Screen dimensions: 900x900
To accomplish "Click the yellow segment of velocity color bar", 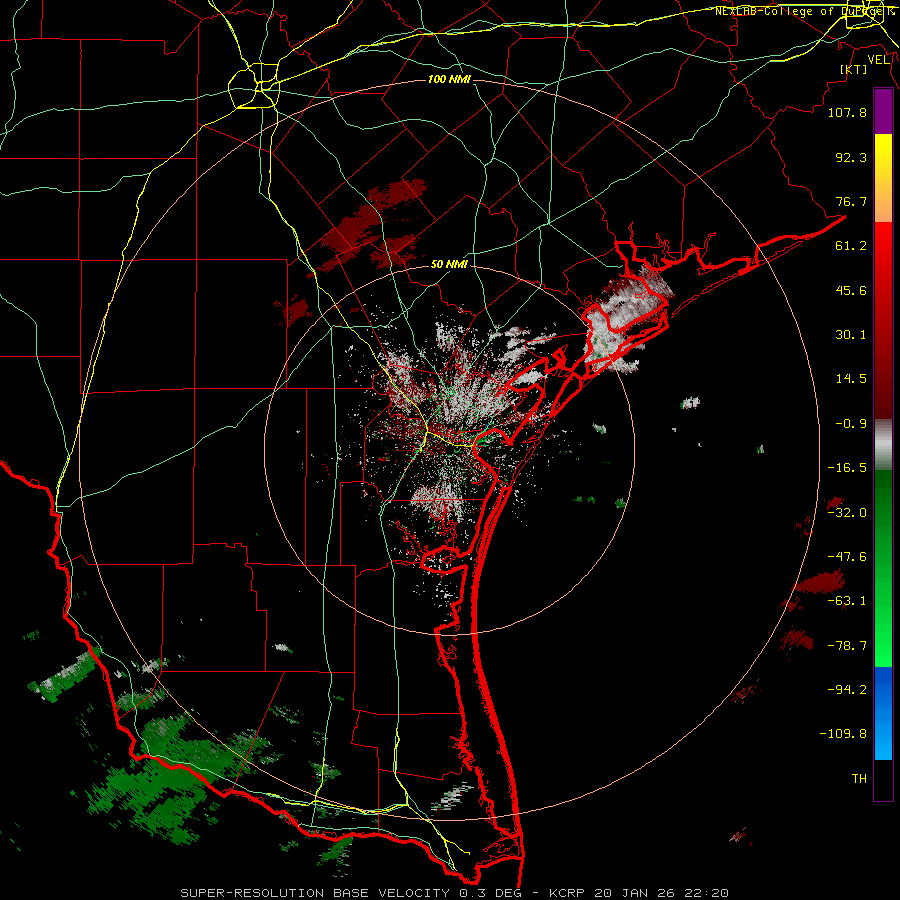I will 883,178.
